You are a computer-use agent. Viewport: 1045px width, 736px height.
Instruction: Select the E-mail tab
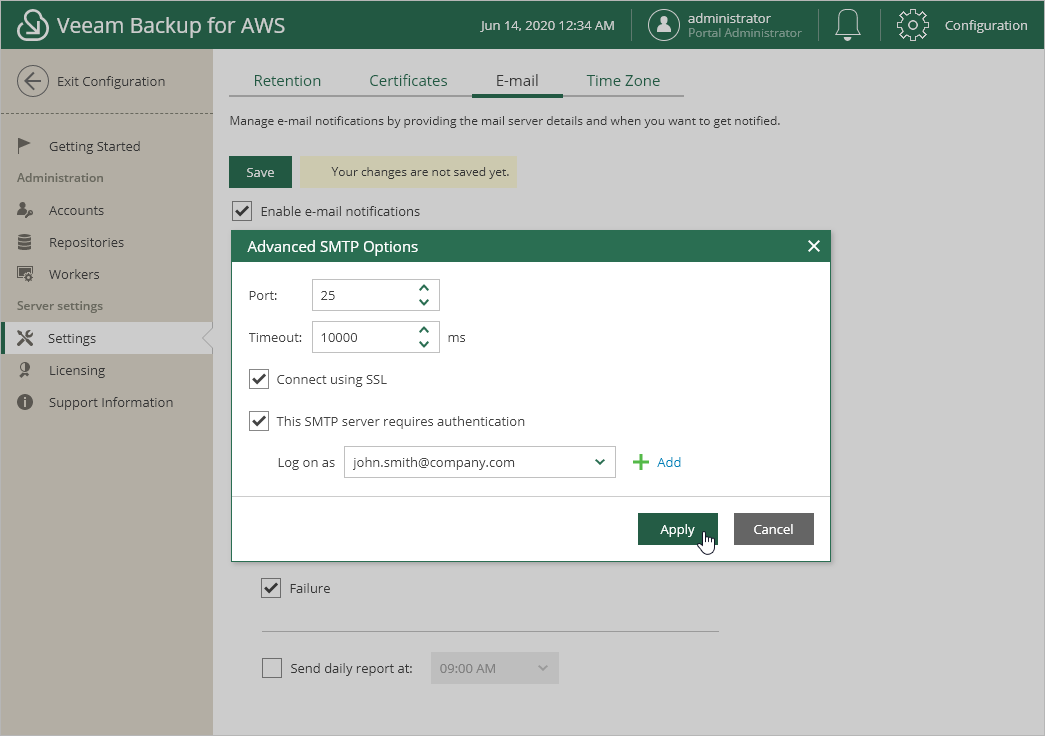coord(517,81)
